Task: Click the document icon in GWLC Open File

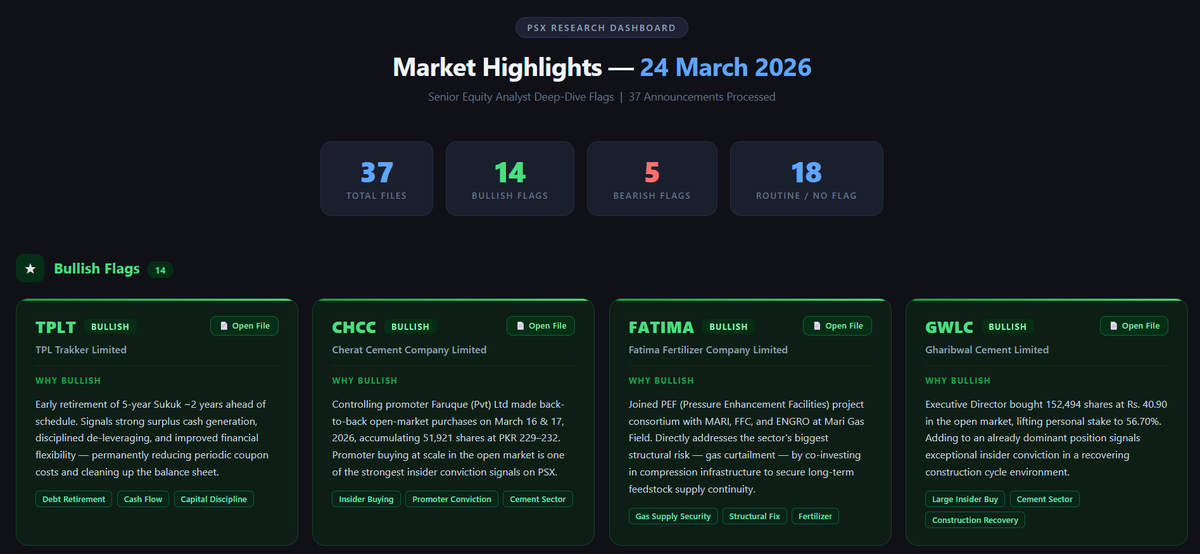Action: pyautogui.click(x=1112, y=326)
